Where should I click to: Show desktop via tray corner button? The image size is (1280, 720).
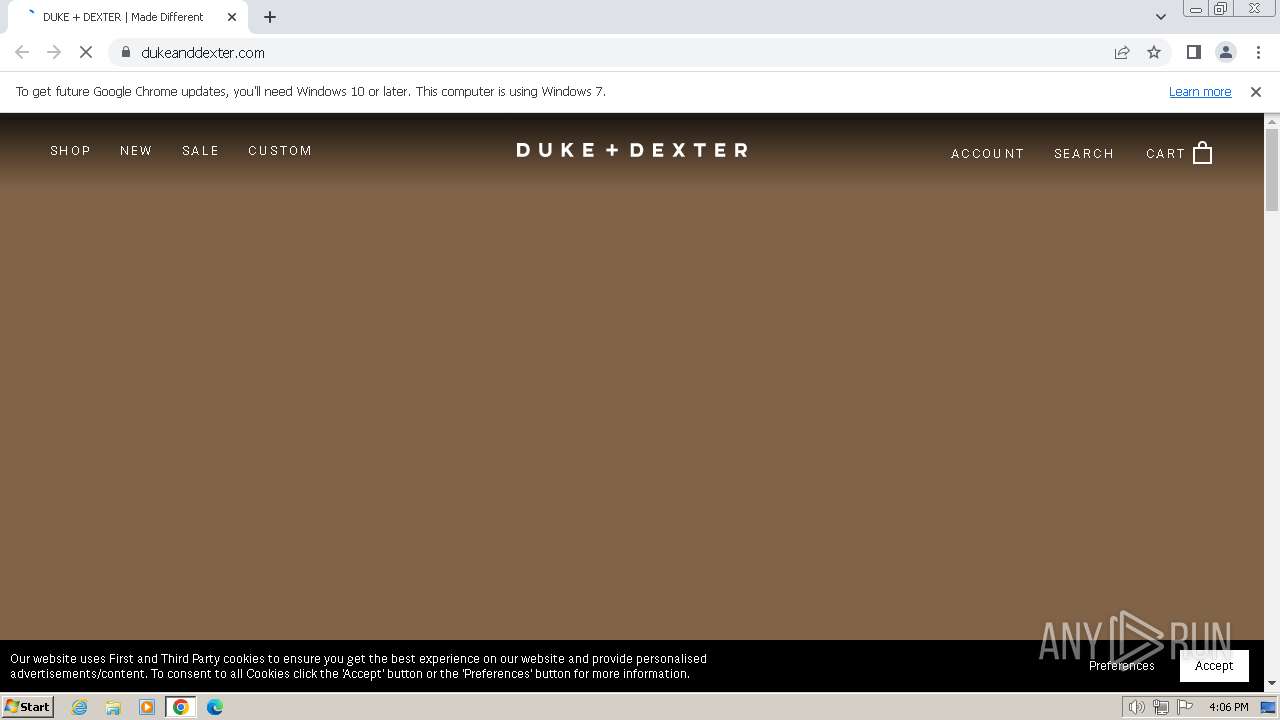1268,707
